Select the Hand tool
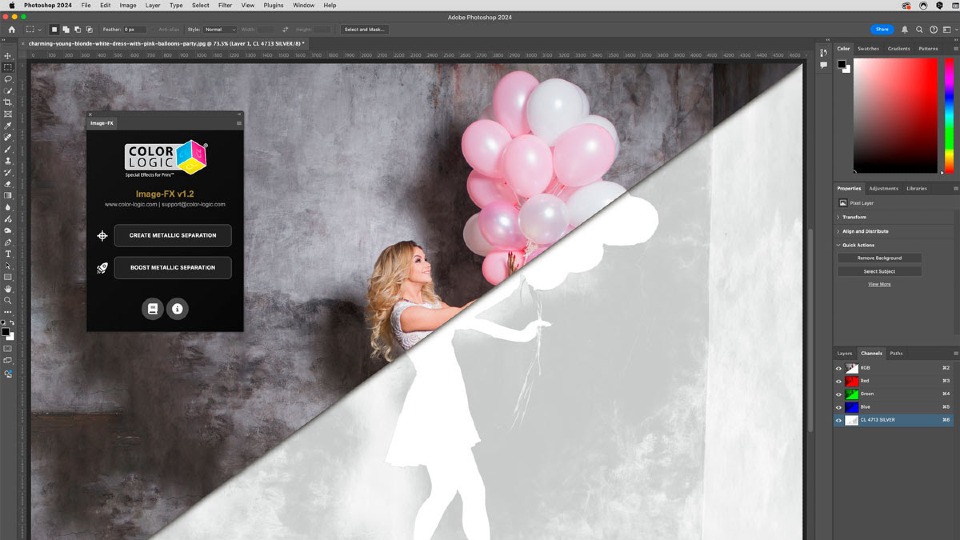The height and width of the screenshot is (540, 960). (8, 289)
